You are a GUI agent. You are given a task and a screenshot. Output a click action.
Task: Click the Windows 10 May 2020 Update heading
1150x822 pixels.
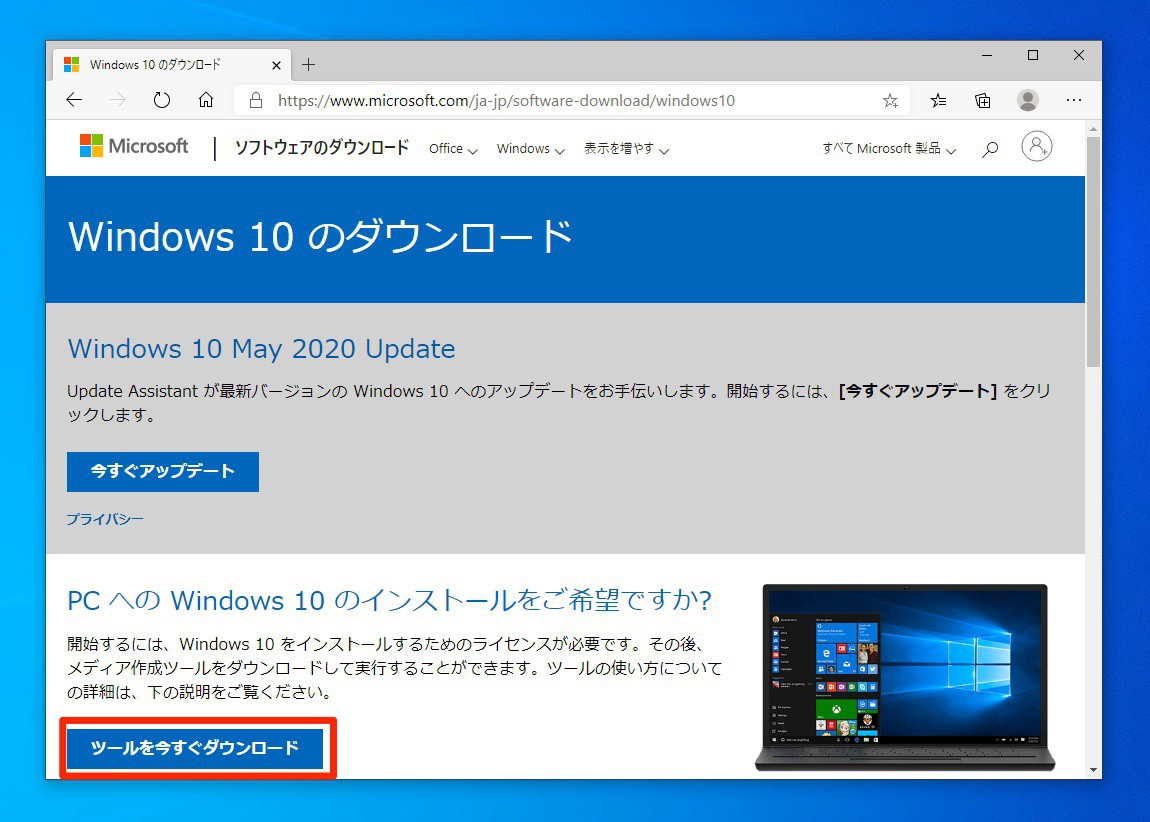pos(261,348)
